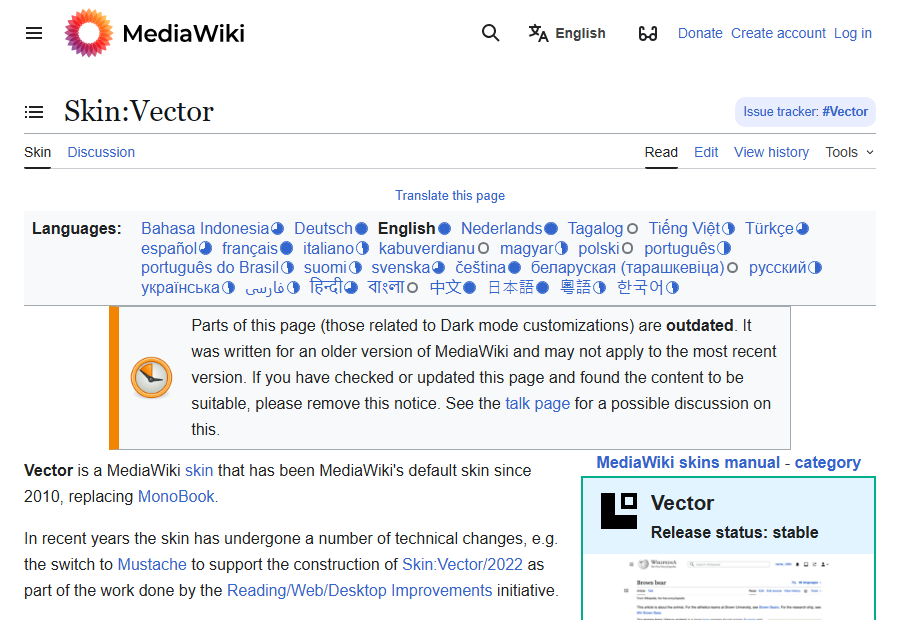Open the Vector skin screenshot thumbnail

pyautogui.click(x=728, y=588)
